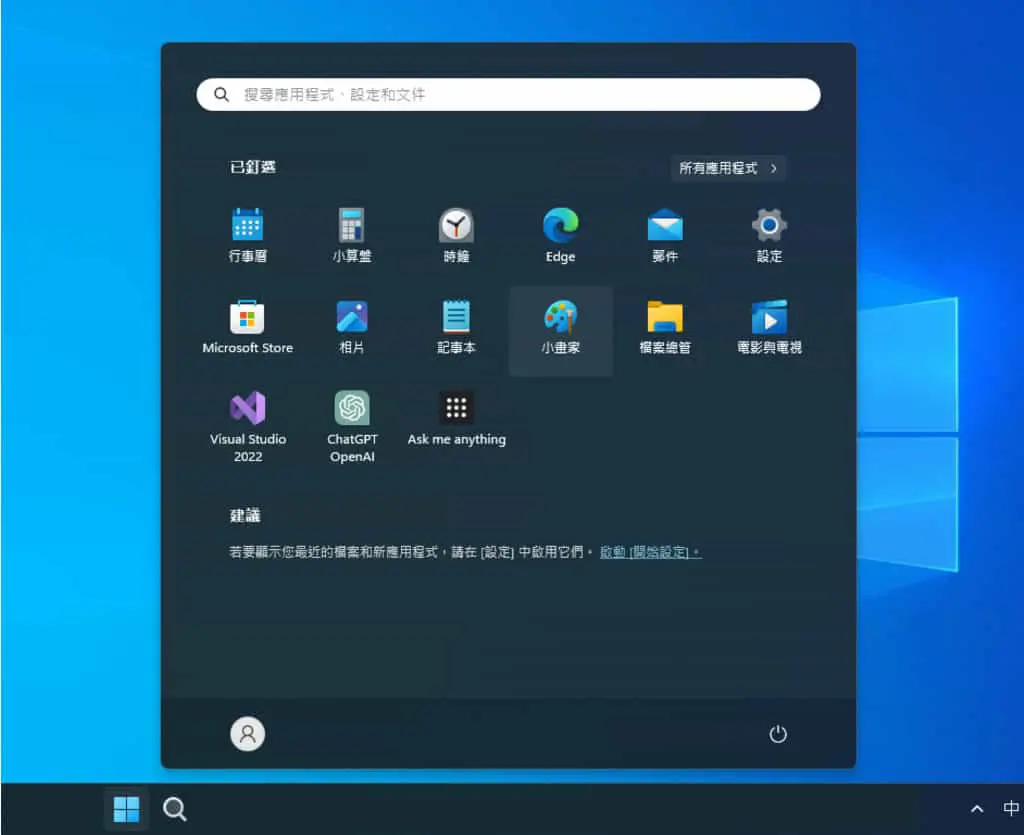Open the Notepad app
Screen dimensions: 1024x835
pos(456,327)
